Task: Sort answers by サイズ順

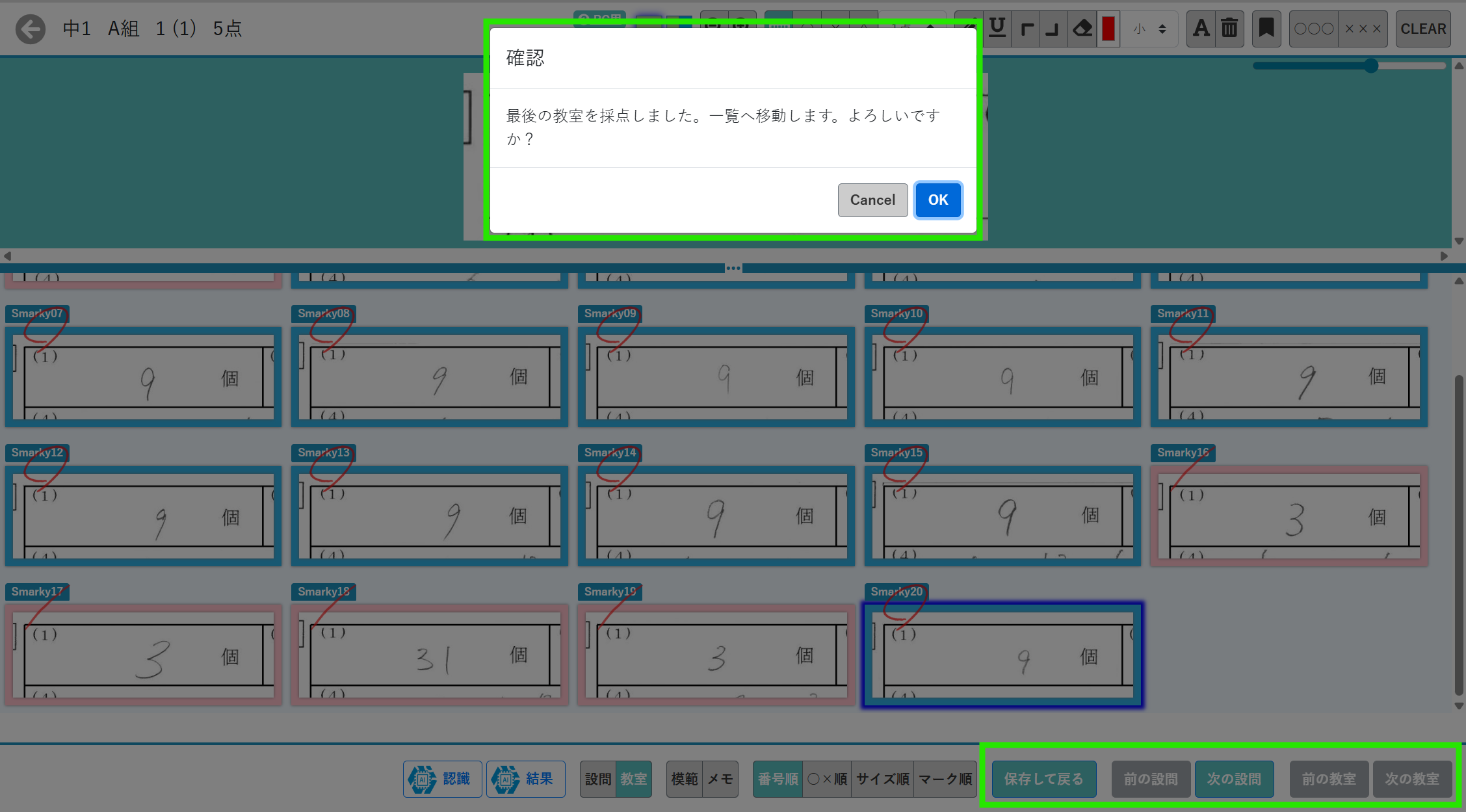Action: coord(882,779)
